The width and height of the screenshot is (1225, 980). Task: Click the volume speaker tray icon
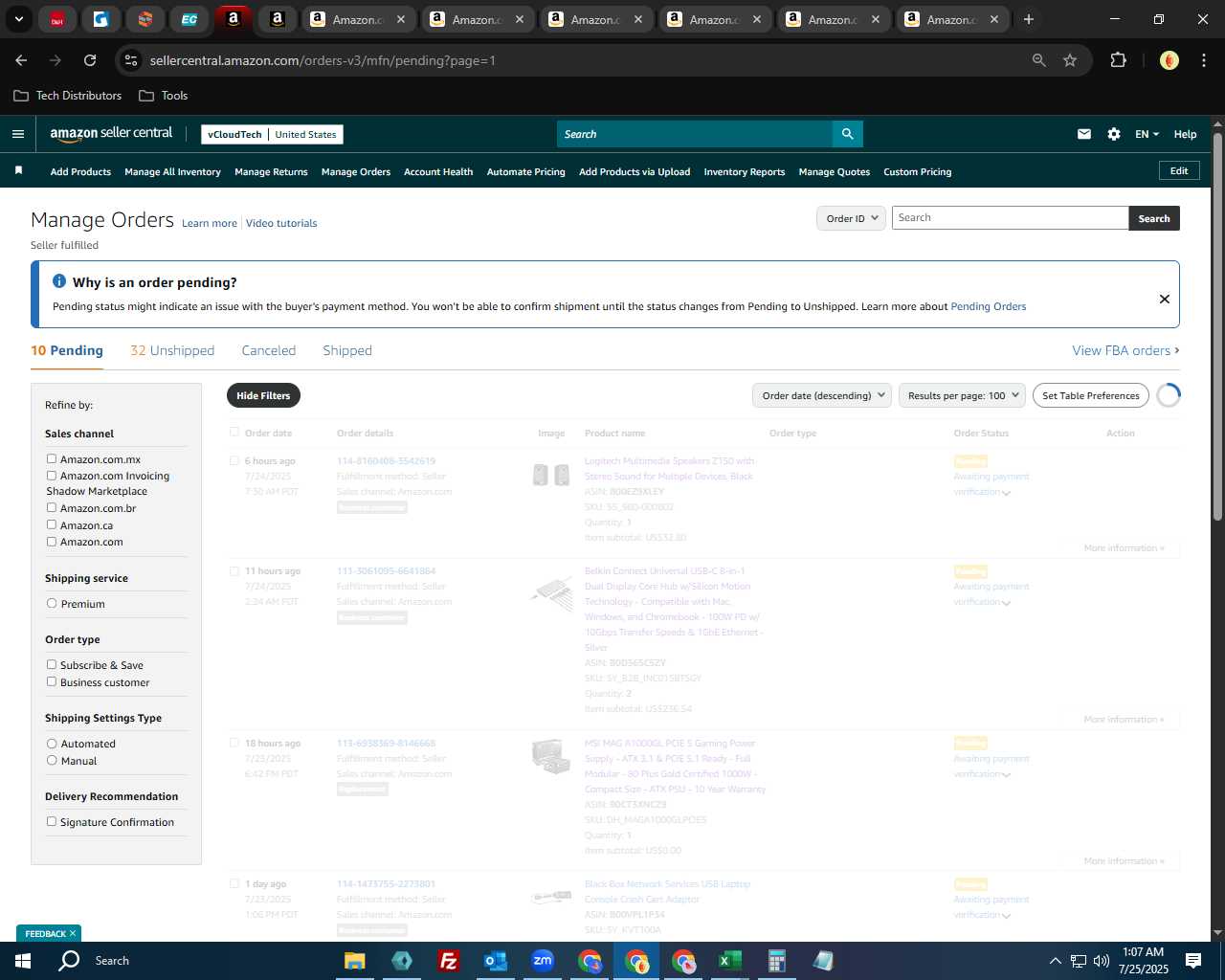click(1102, 961)
